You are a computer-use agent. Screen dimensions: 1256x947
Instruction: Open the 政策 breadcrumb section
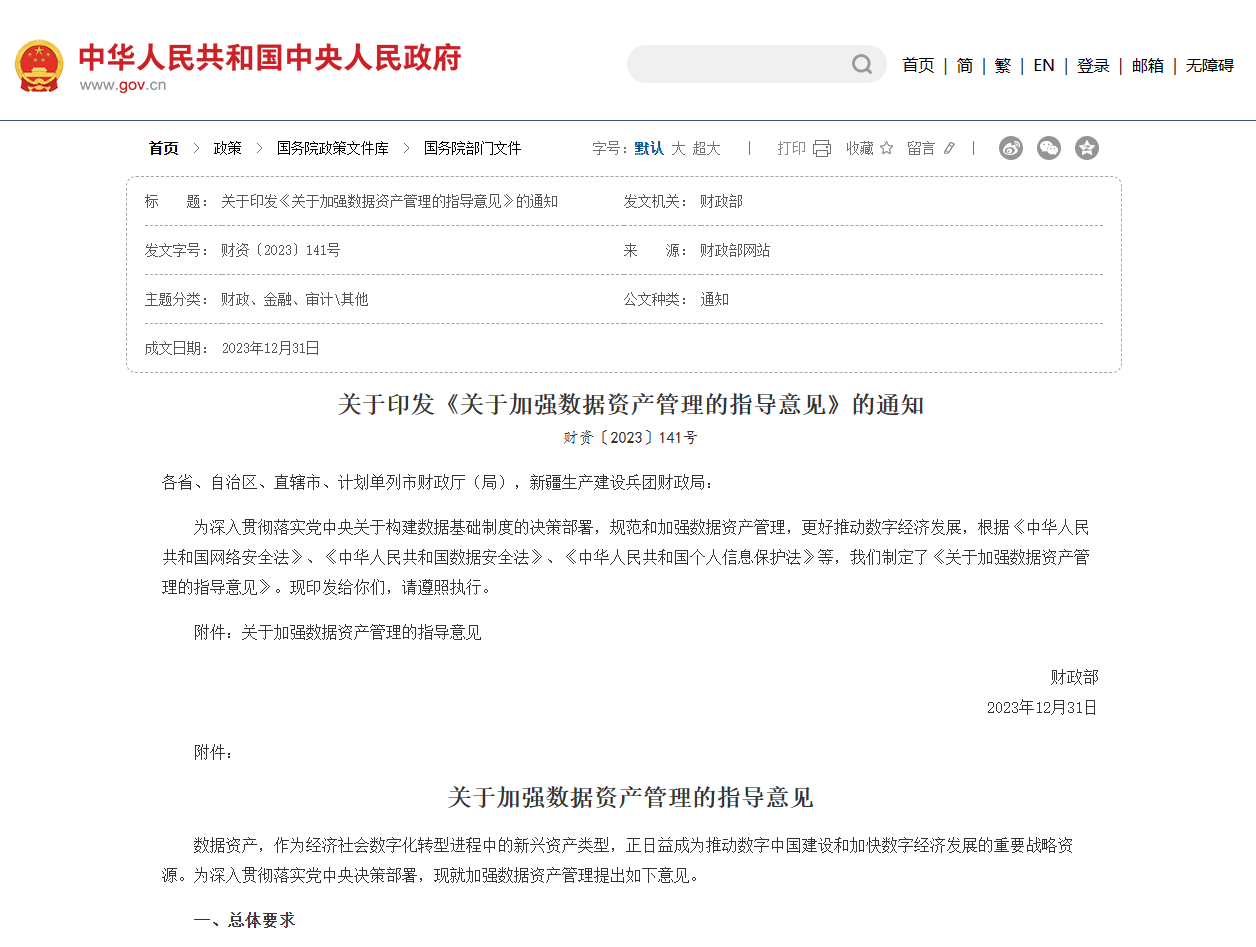(225, 147)
